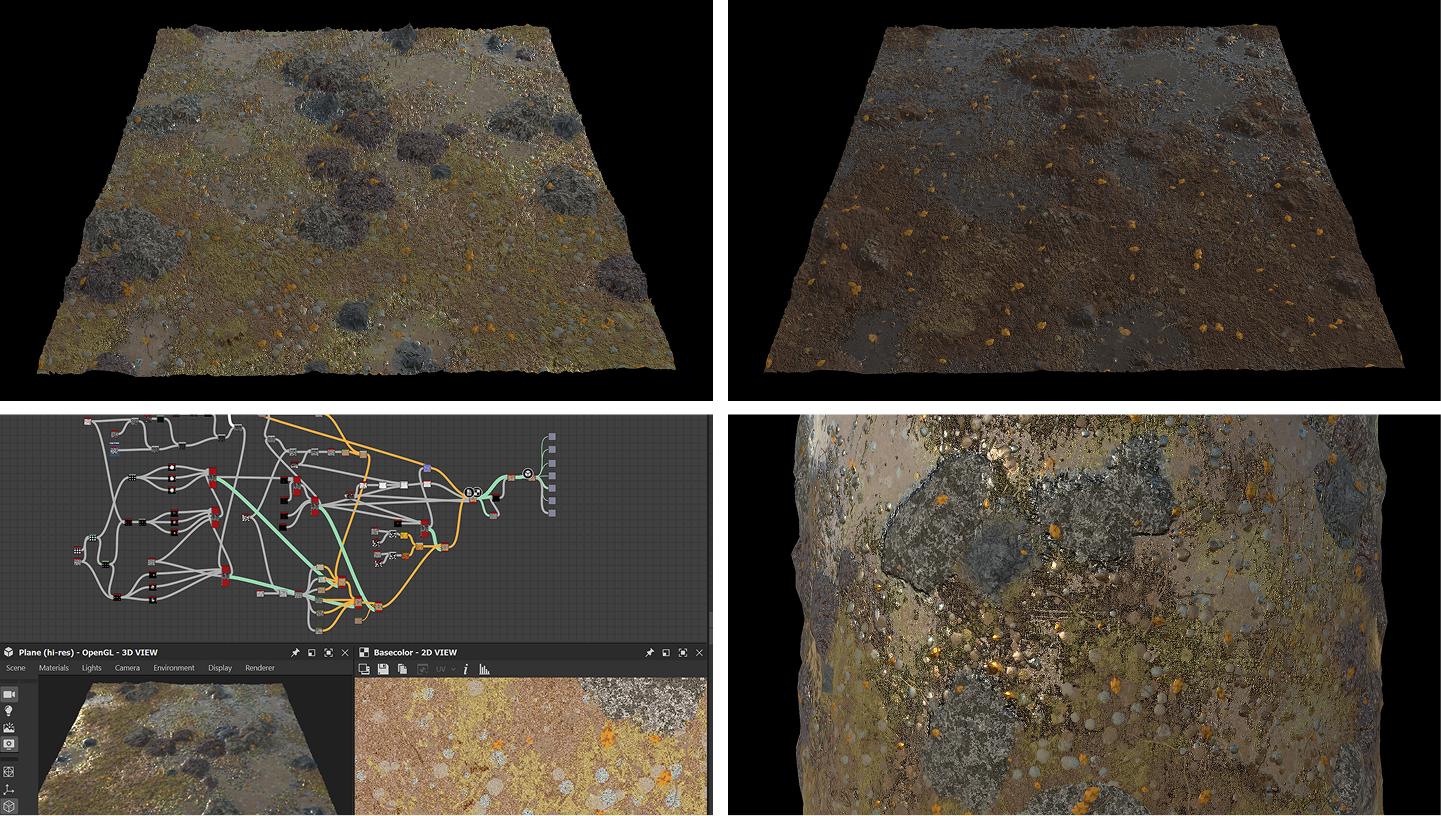Image resolution: width=1441 pixels, height=816 pixels.
Task: Open the Environment menu in 3D View
Action: [x=174, y=668]
